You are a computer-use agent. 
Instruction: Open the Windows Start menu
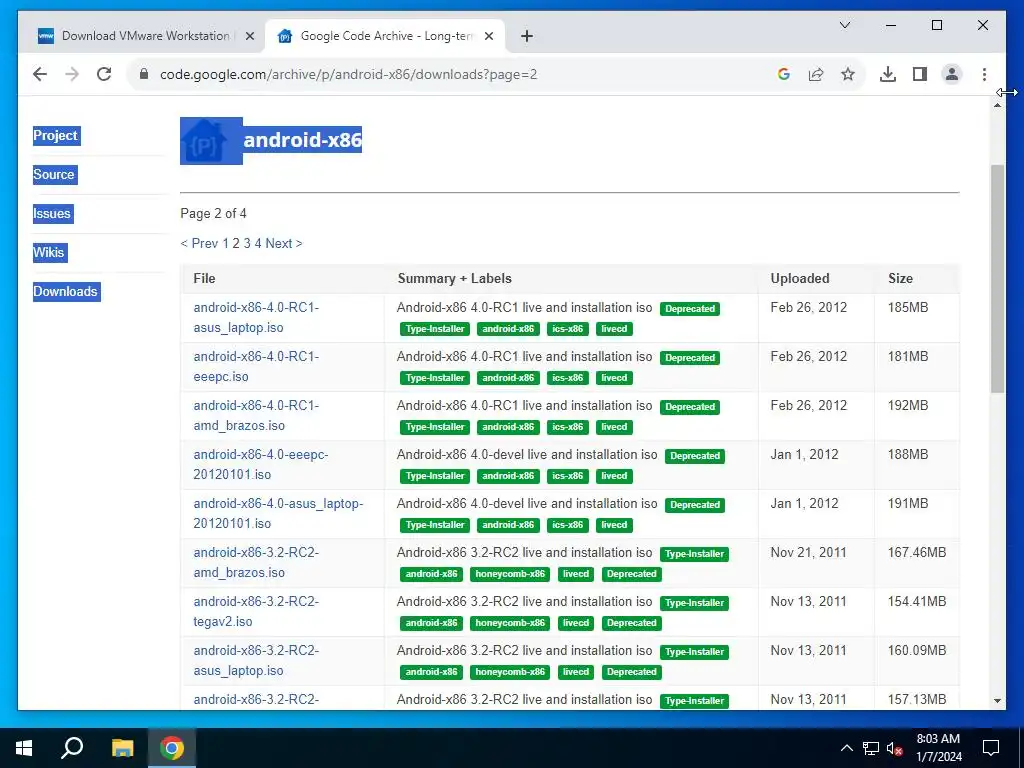pyautogui.click(x=24, y=748)
